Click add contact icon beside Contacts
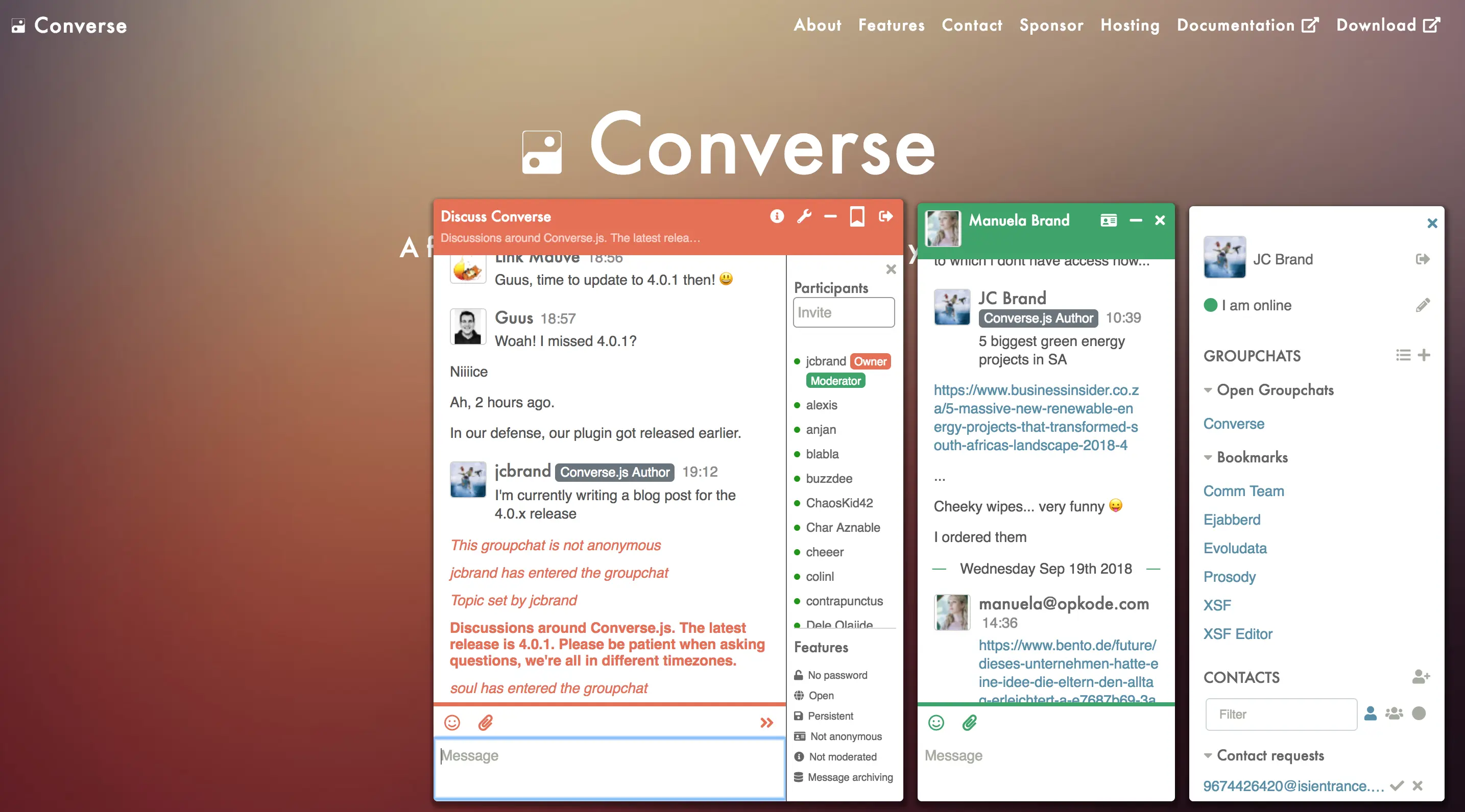The width and height of the screenshot is (1465, 812). [x=1421, y=677]
